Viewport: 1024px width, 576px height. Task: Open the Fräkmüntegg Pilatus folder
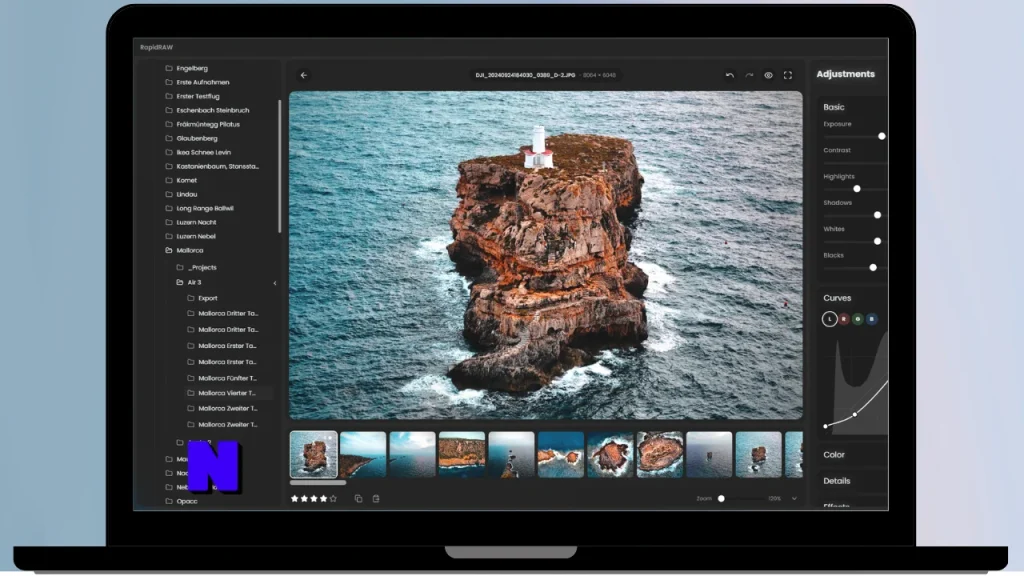(x=208, y=124)
